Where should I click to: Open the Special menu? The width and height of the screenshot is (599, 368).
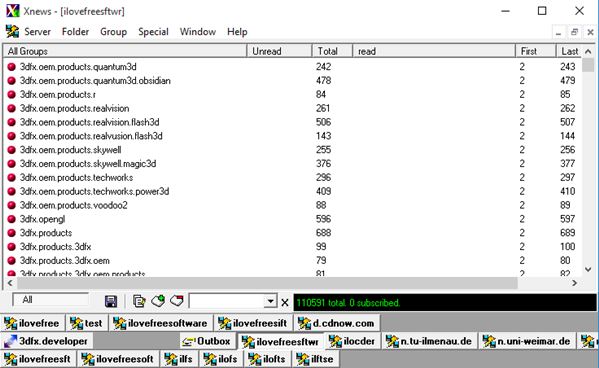[x=153, y=32]
